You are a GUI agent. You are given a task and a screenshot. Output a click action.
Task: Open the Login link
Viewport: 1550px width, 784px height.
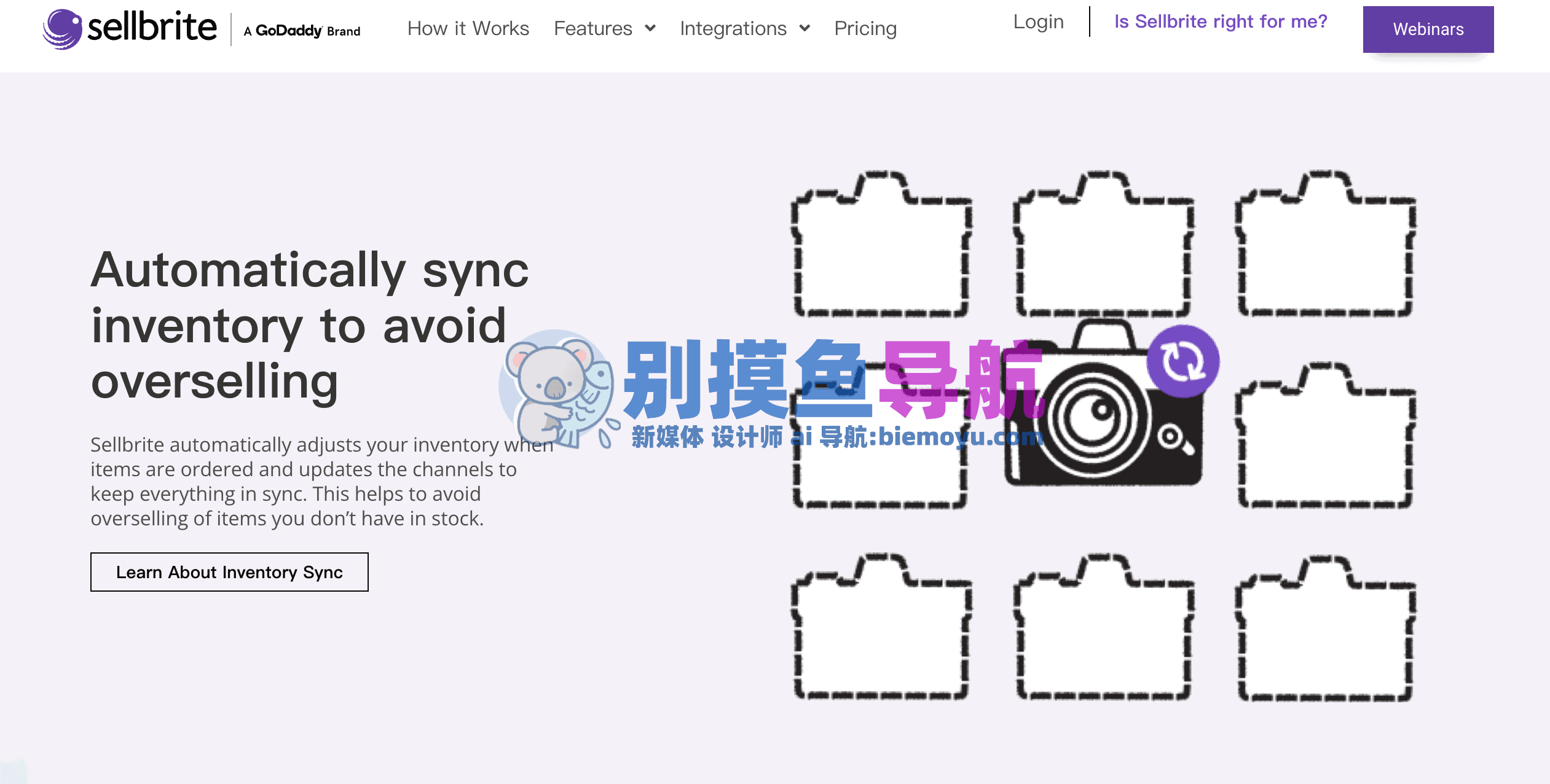(x=1038, y=22)
